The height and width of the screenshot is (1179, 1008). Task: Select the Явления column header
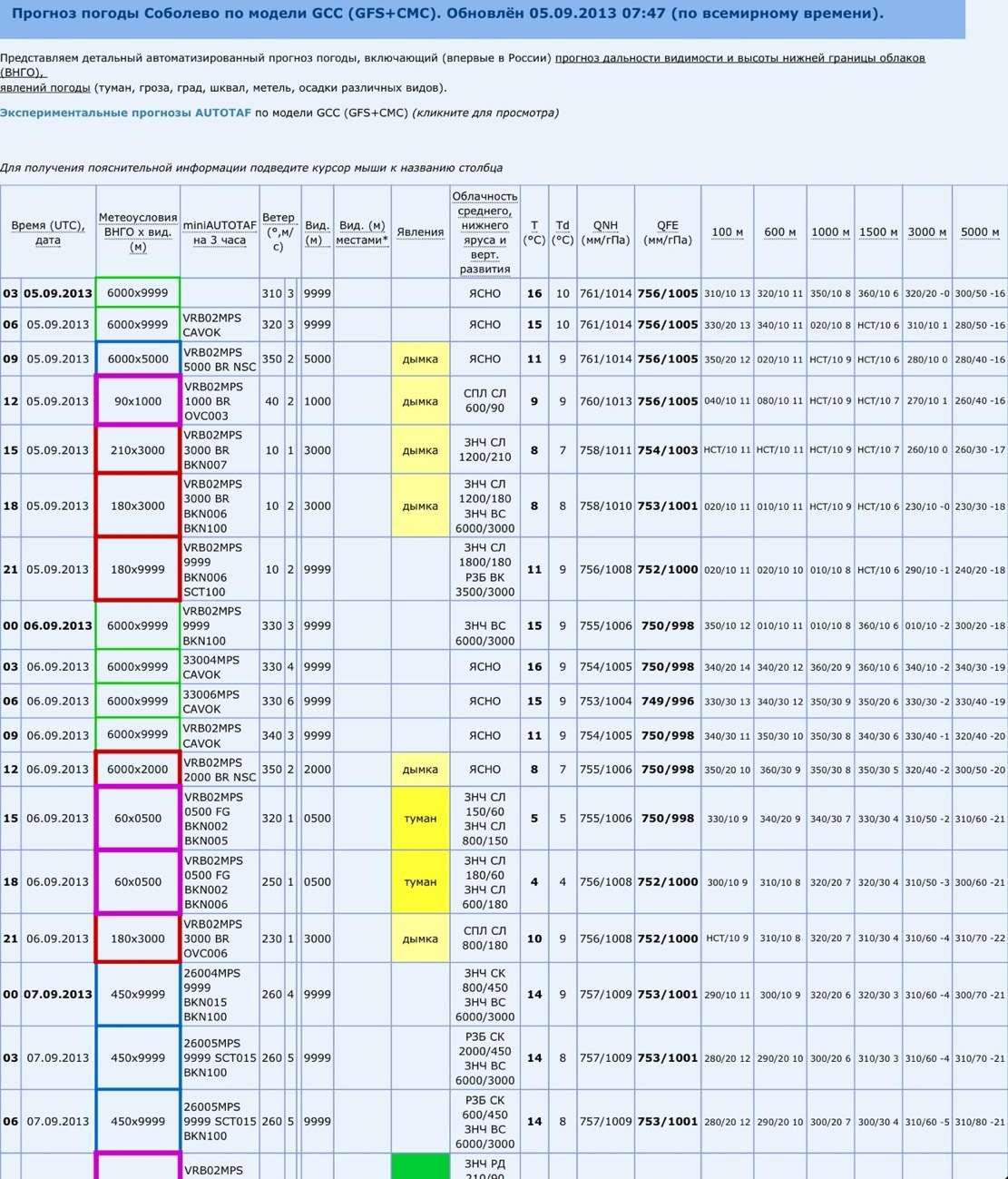[x=420, y=232]
